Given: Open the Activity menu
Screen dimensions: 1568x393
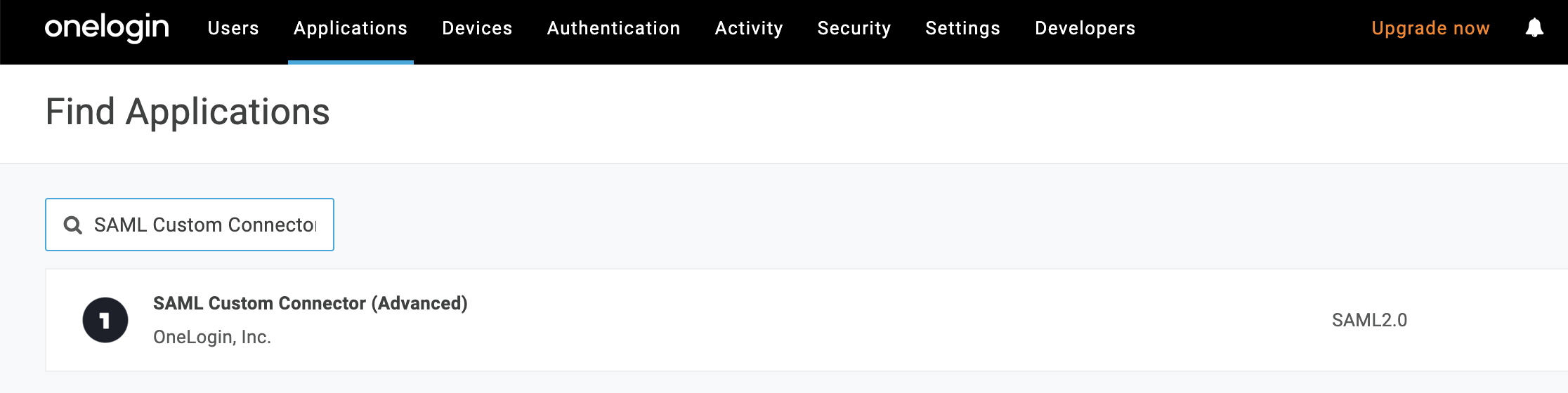Looking at the screenshot, I should (x=749, y=28).
